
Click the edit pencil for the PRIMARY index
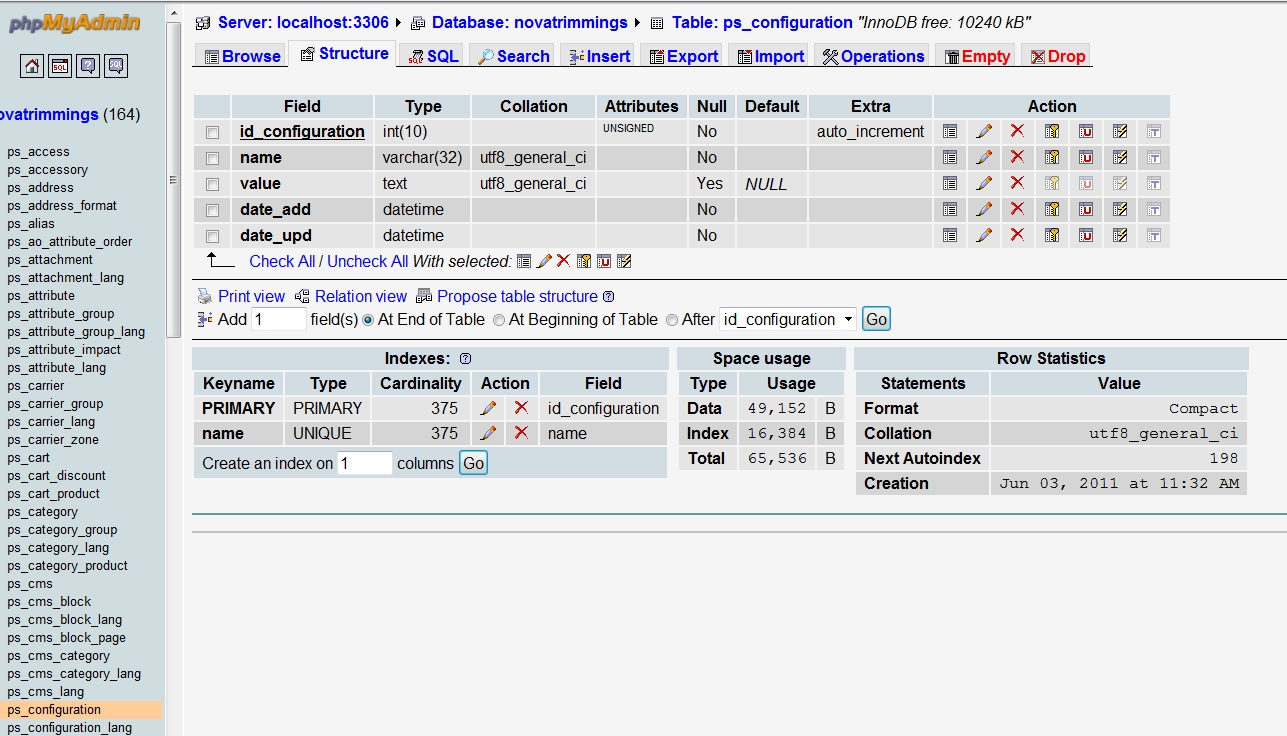[x=488, y=408]
